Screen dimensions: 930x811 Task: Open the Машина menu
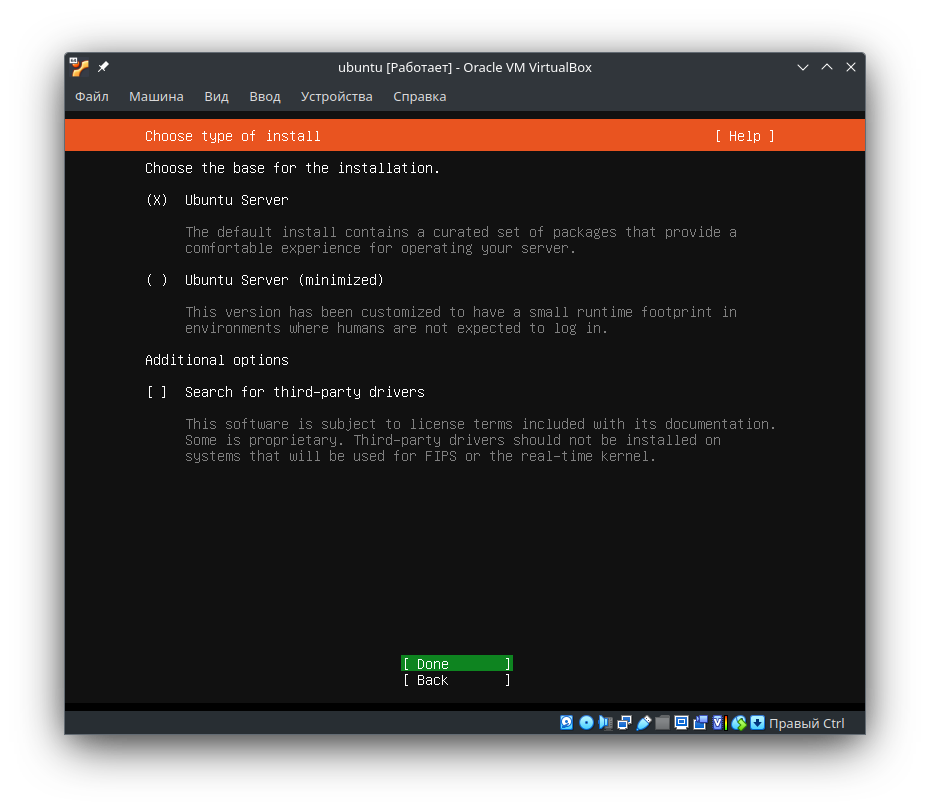(156, 97)
